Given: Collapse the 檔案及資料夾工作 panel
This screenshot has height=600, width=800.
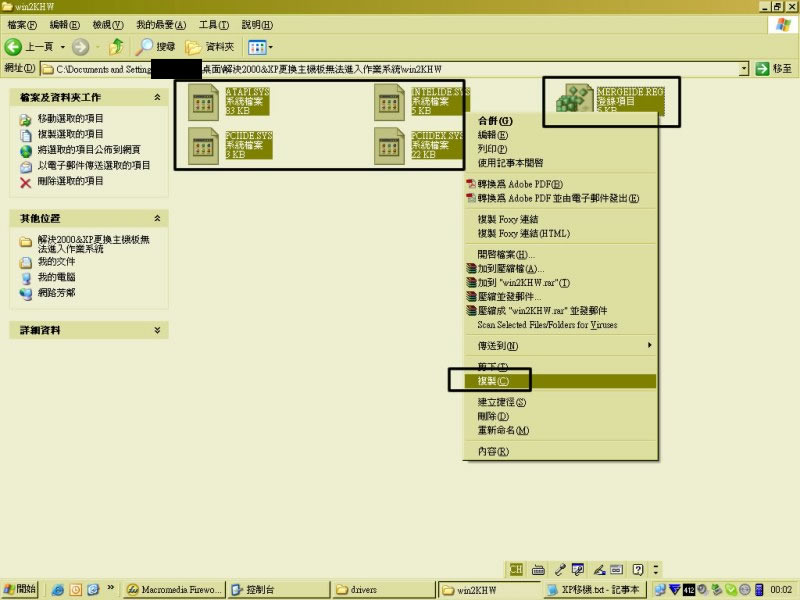Looking at the screenshot, I should click(x=157, y=97).
